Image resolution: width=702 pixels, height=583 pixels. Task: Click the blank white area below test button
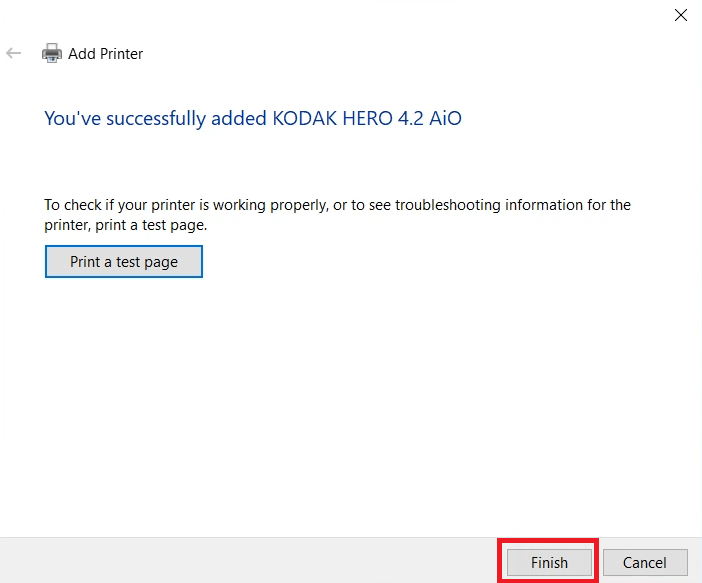click(x=351, y=403)
